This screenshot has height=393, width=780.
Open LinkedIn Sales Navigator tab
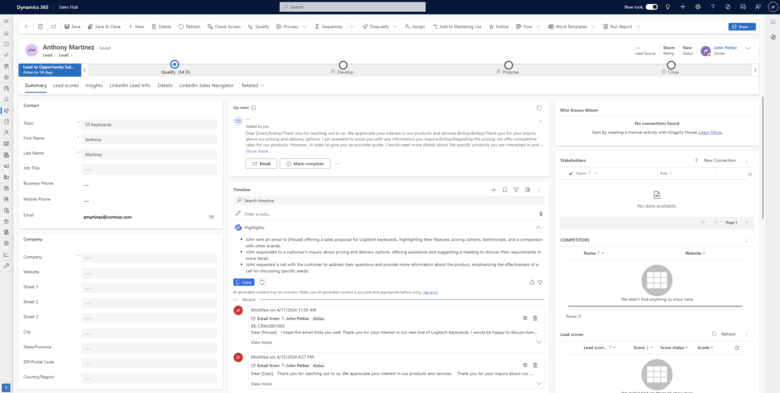[206, 86]
